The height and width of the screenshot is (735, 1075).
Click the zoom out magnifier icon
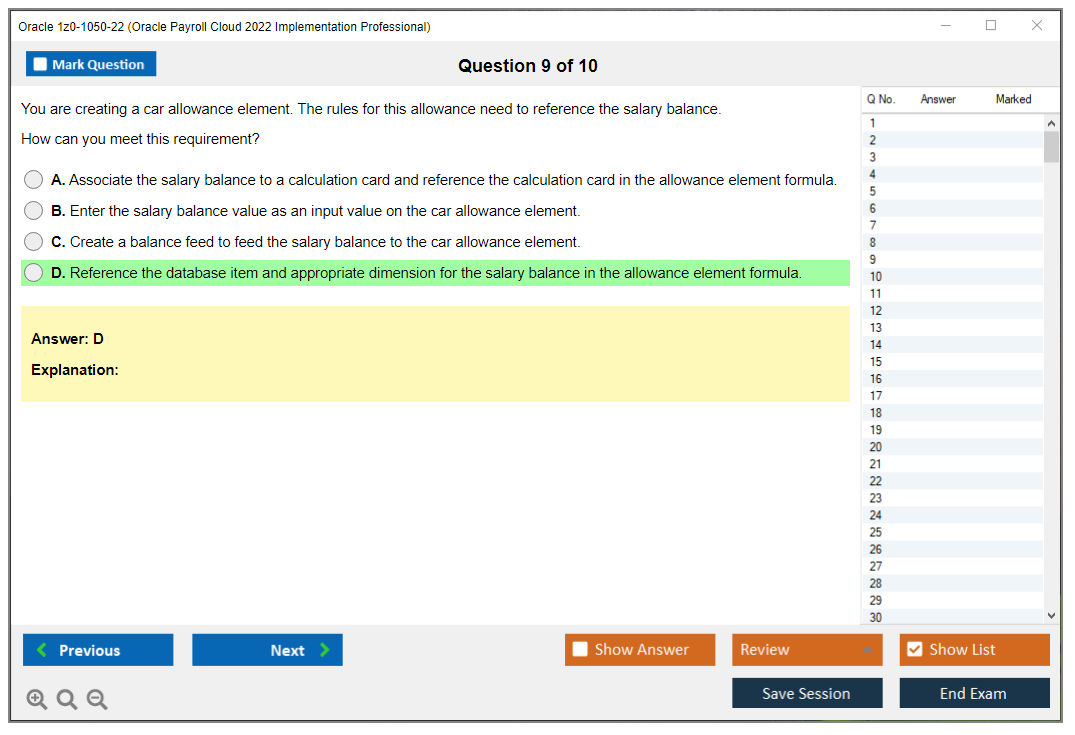coord(97,700)
